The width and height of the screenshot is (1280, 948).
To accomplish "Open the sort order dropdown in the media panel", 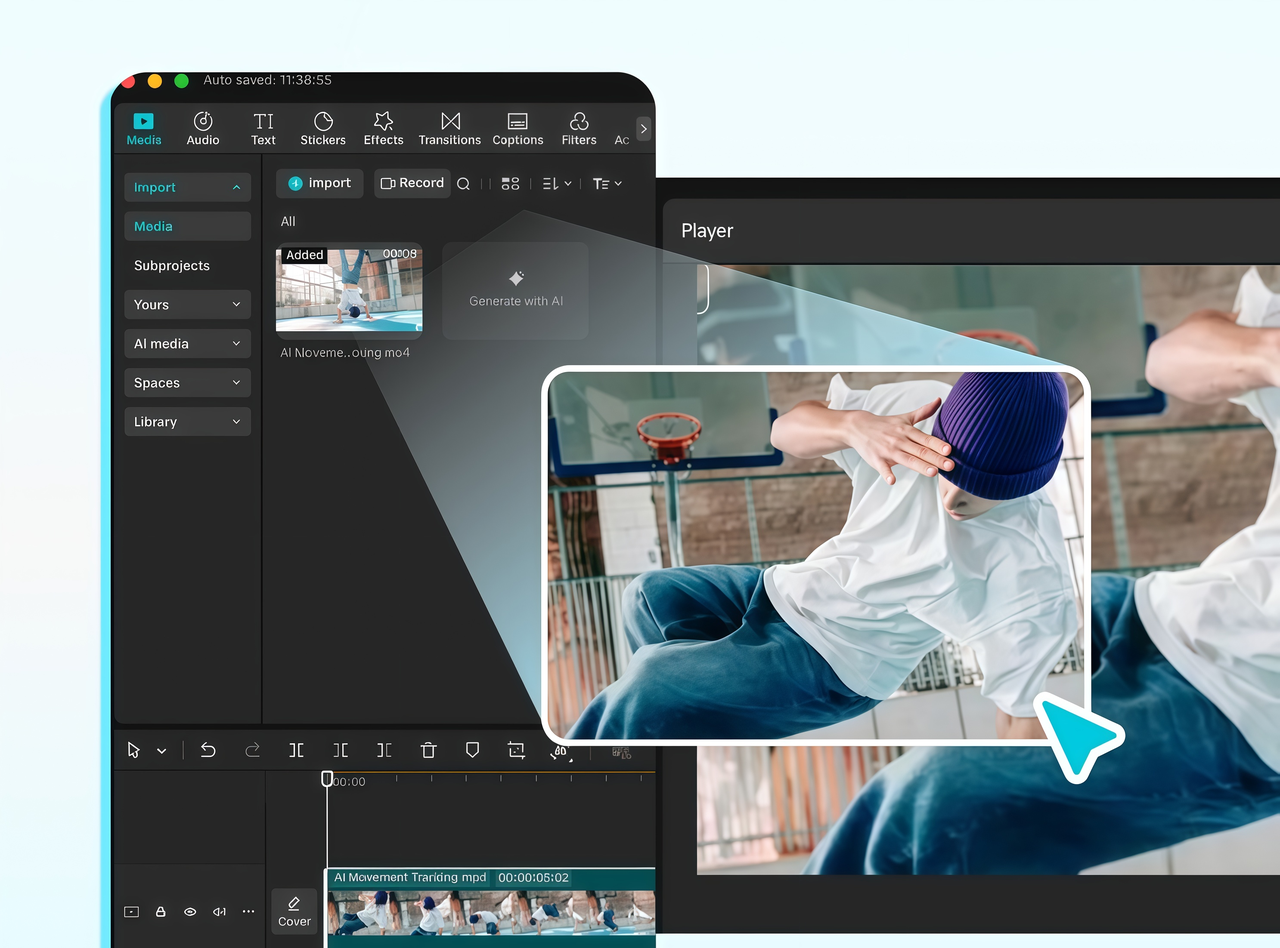I will pos(556,183).
